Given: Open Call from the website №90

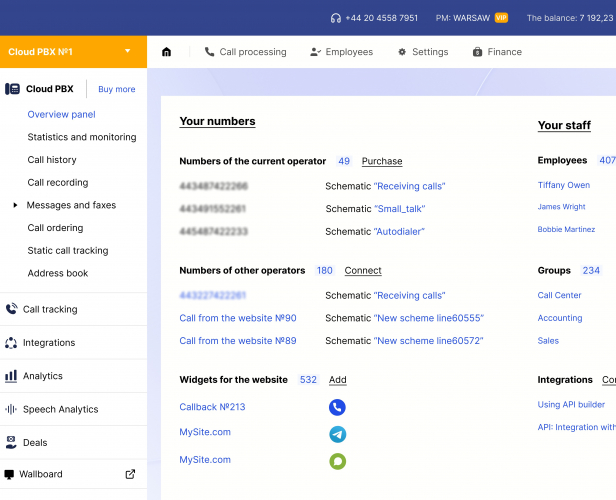Looking at the screenshot, I should click(x=238, y=318).
